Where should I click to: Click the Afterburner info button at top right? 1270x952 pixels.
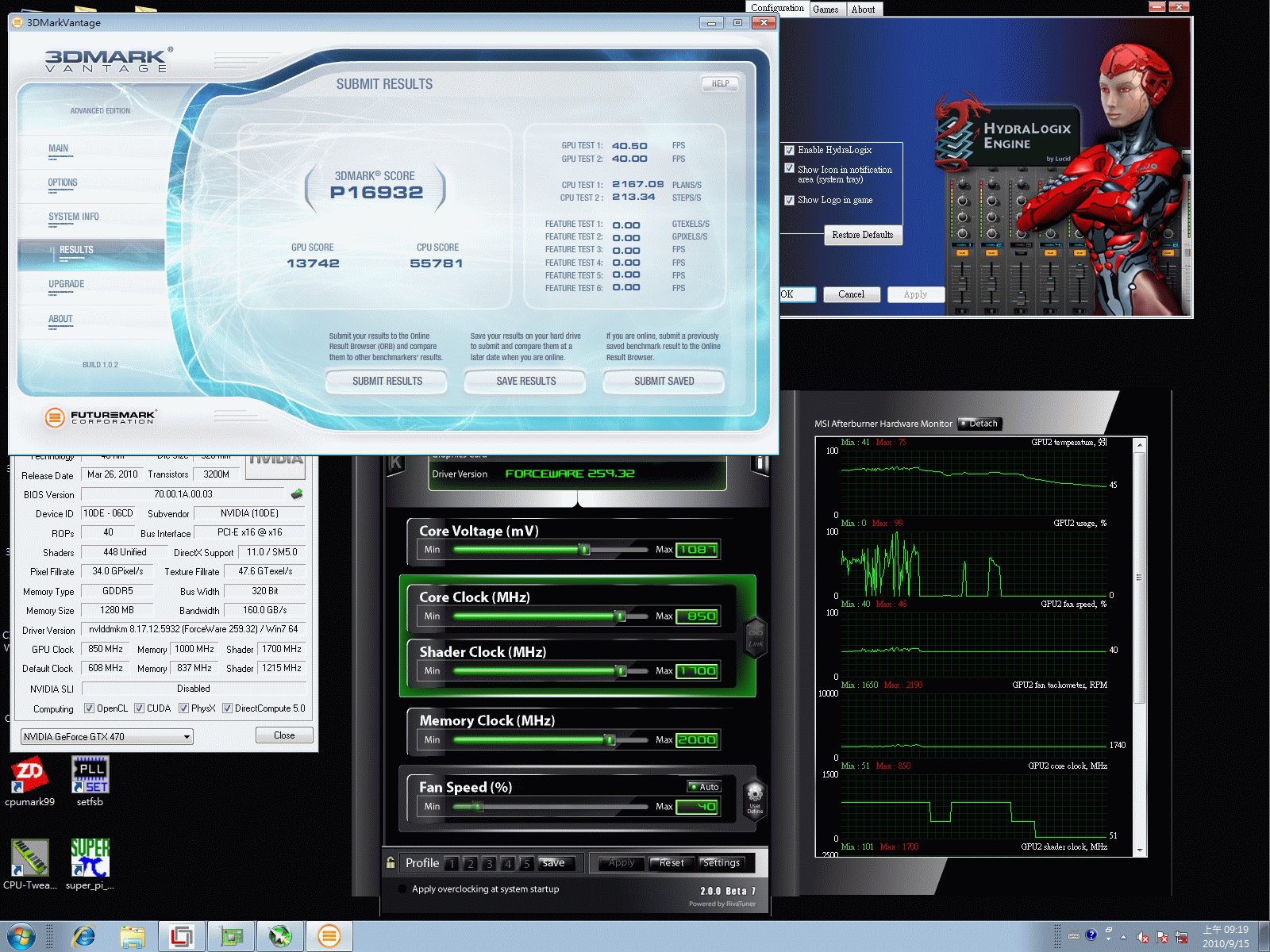[760, 463]
